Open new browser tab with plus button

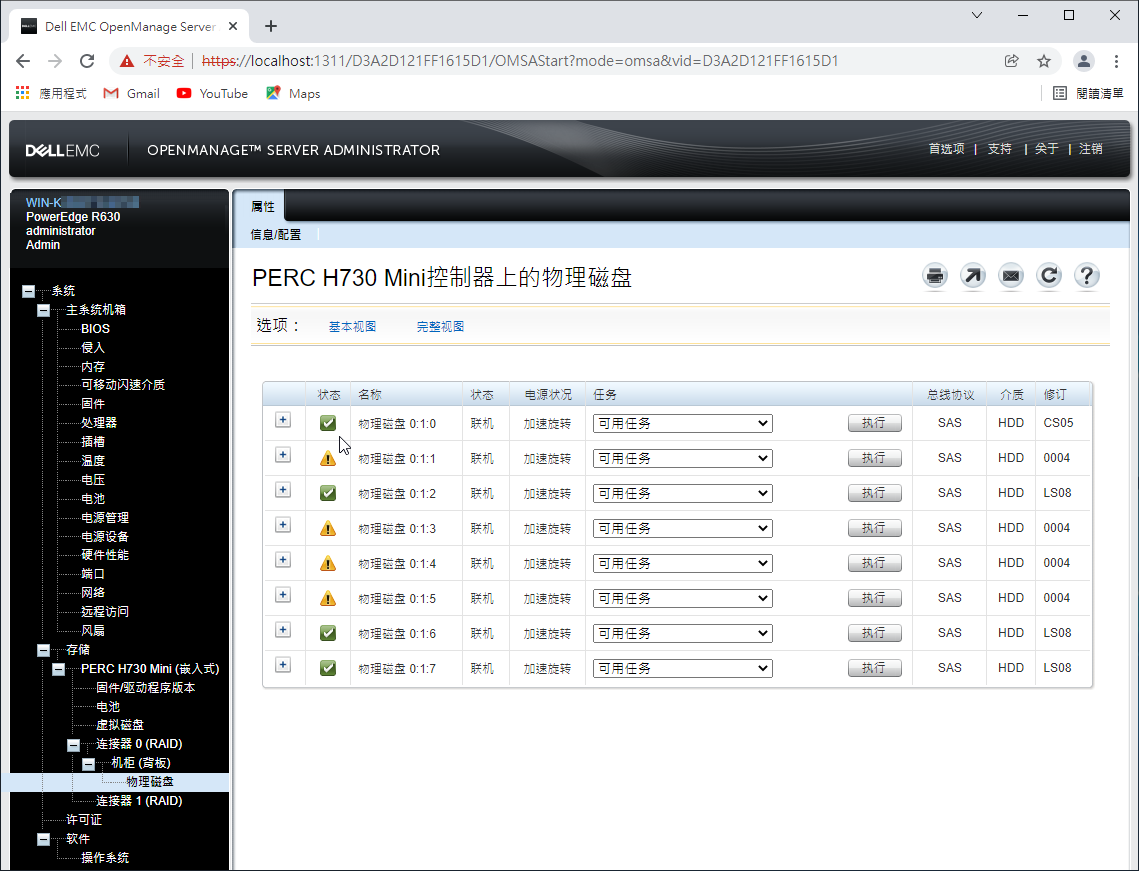(x=271, y=26)
